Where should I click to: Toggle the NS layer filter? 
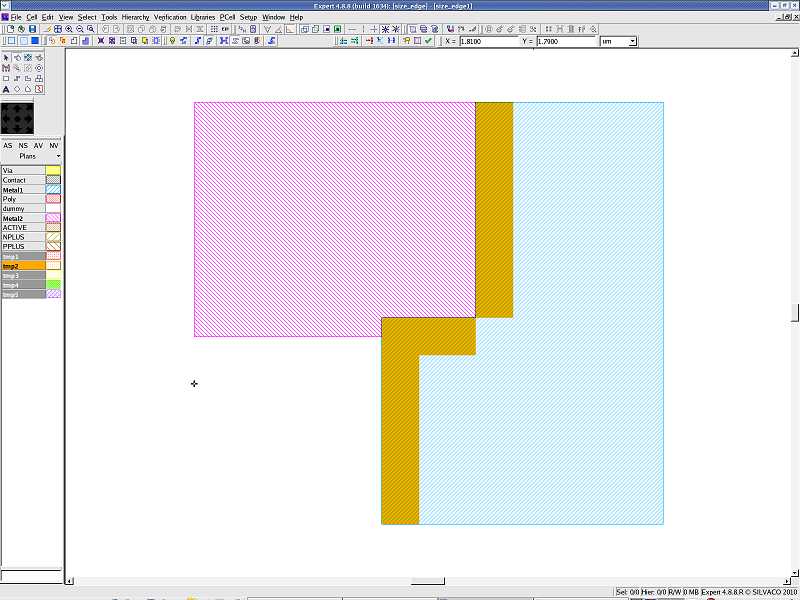click(23, 146)
